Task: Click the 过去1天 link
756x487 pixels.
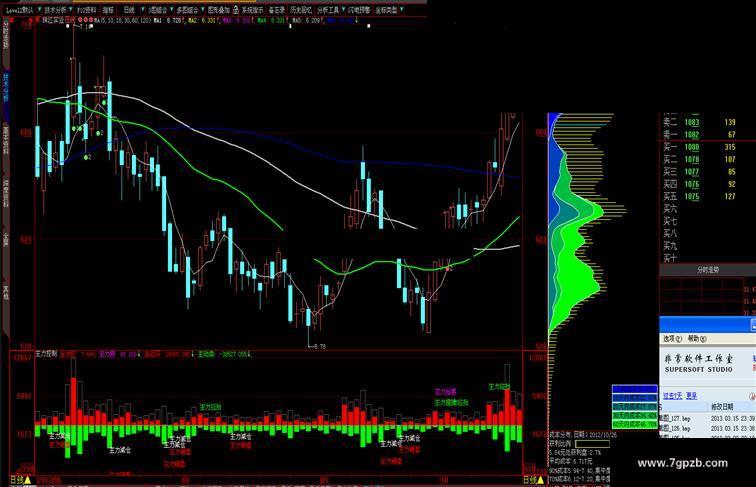Action: pos(672,395)
